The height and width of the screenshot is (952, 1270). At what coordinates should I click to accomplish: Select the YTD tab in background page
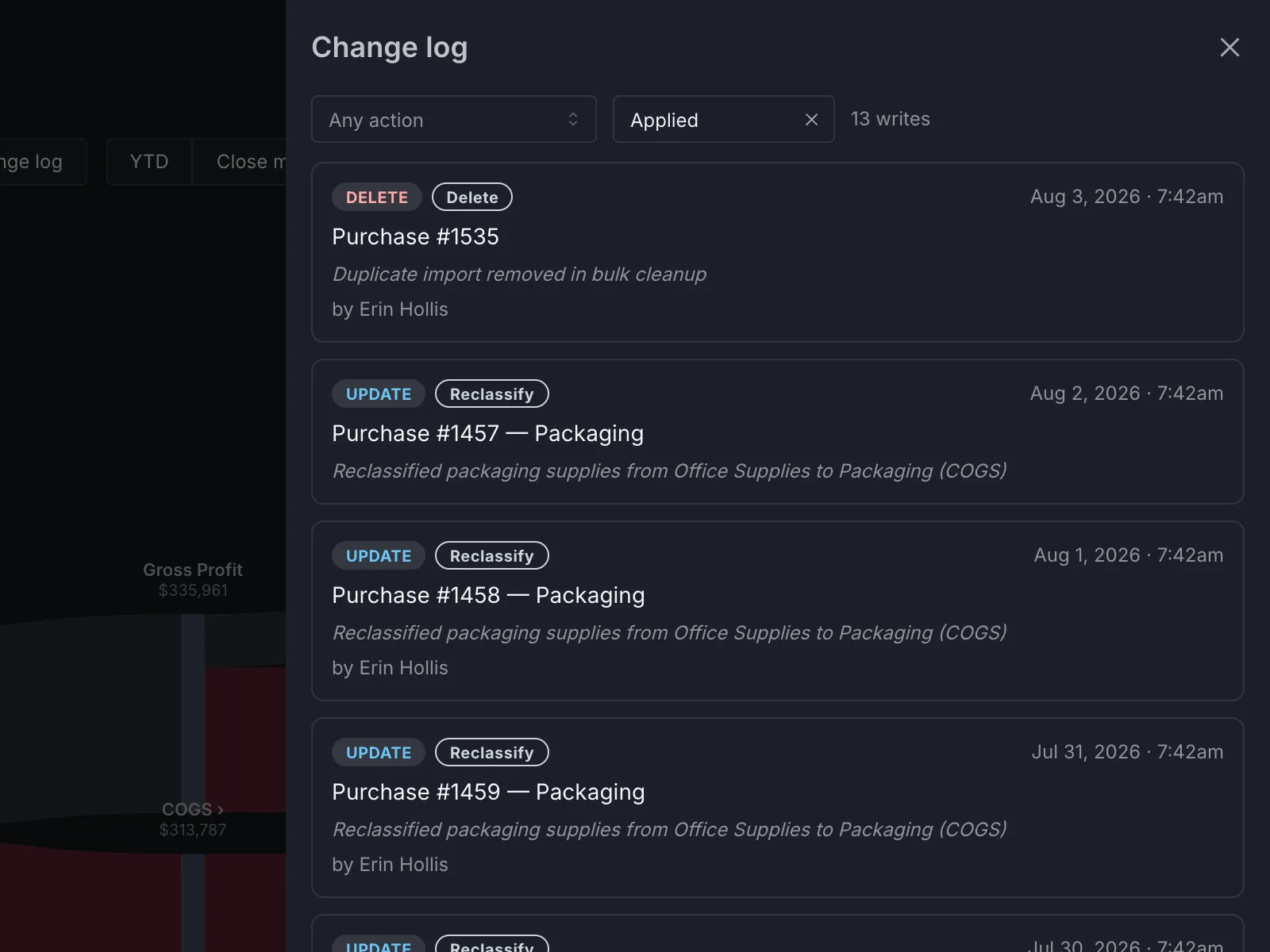pos(149,162)
